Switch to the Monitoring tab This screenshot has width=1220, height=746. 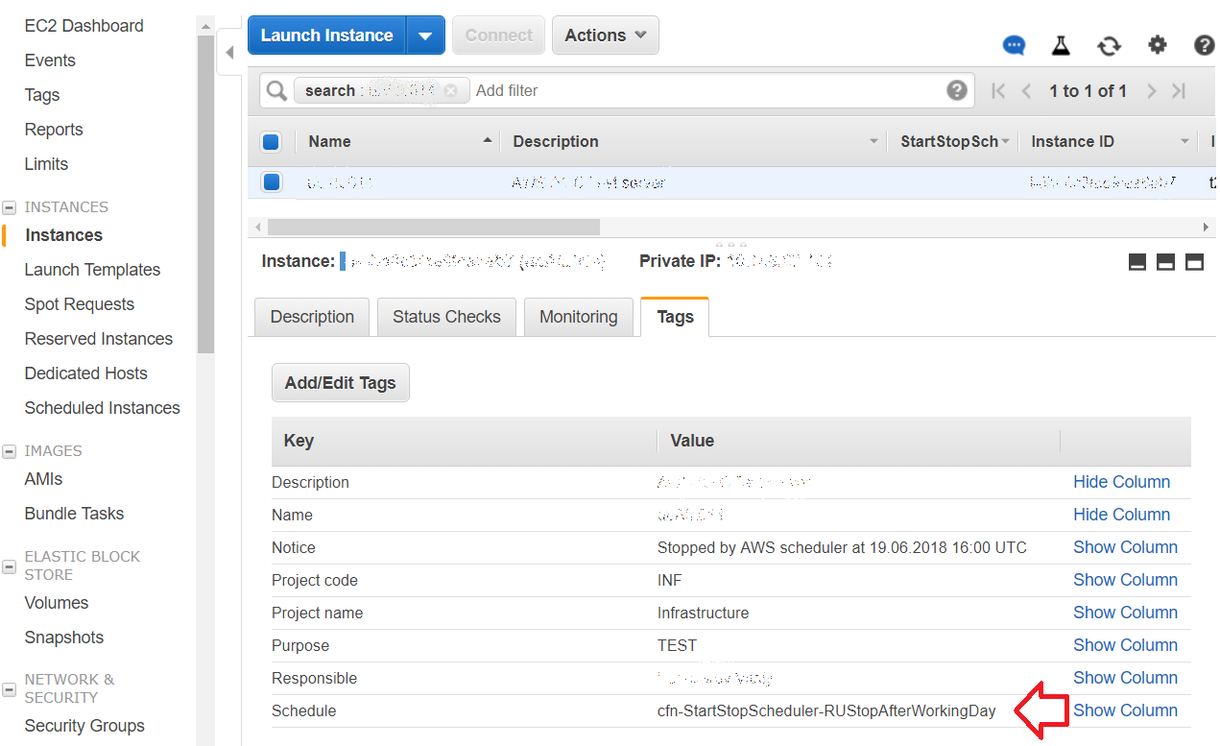(578, 317)
